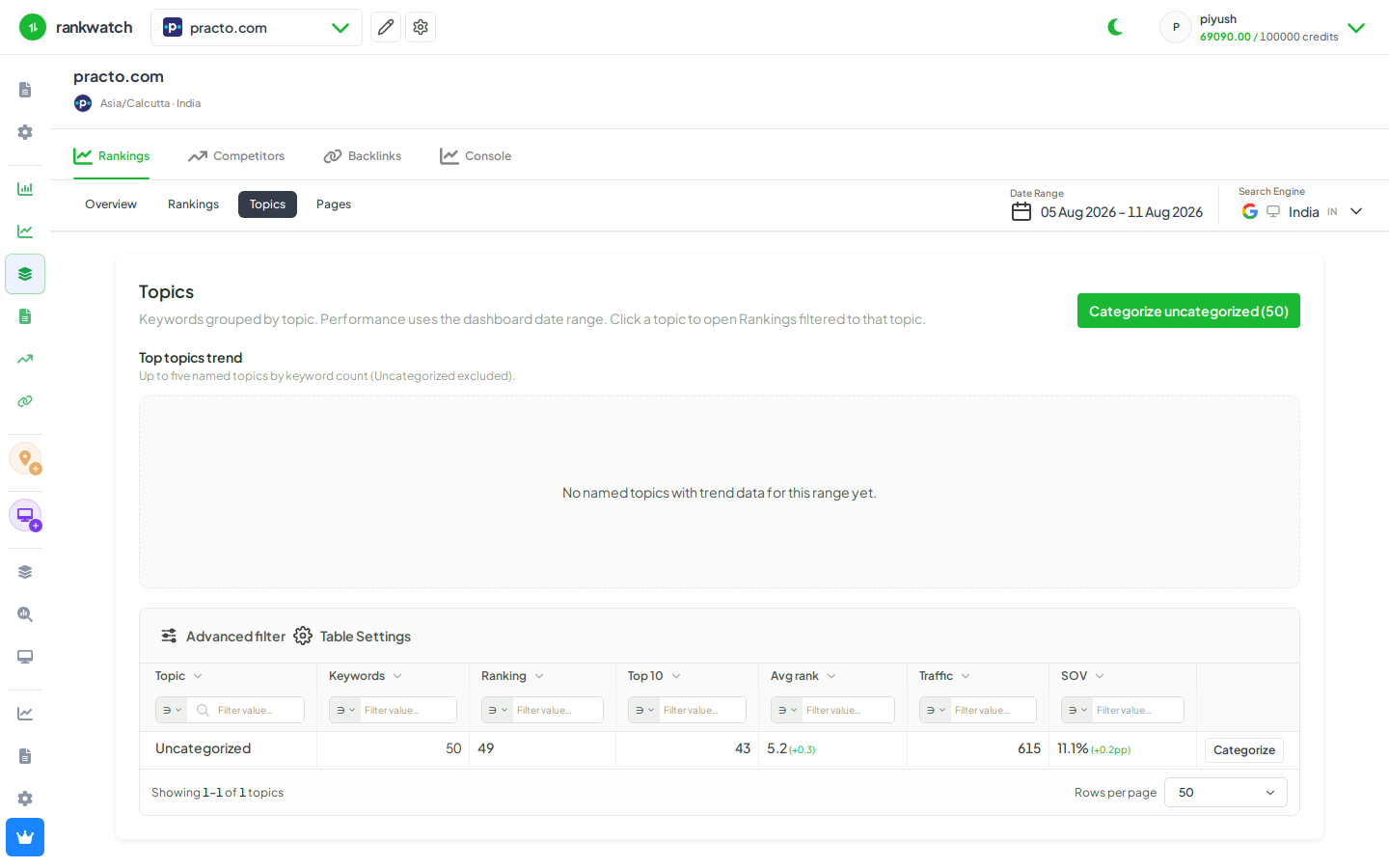Click the Categorize button in Uncategorized row
Screen dimensions: 1389x868
1244,750
